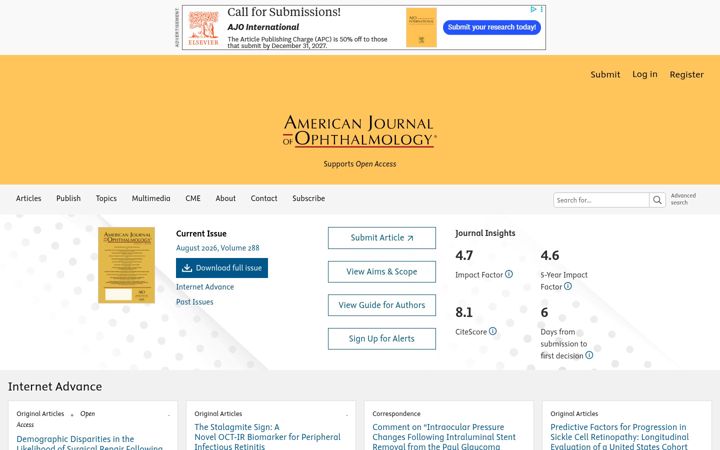
Task: Open 5-Year Impact Factor info icon
Action: (568, 286)
